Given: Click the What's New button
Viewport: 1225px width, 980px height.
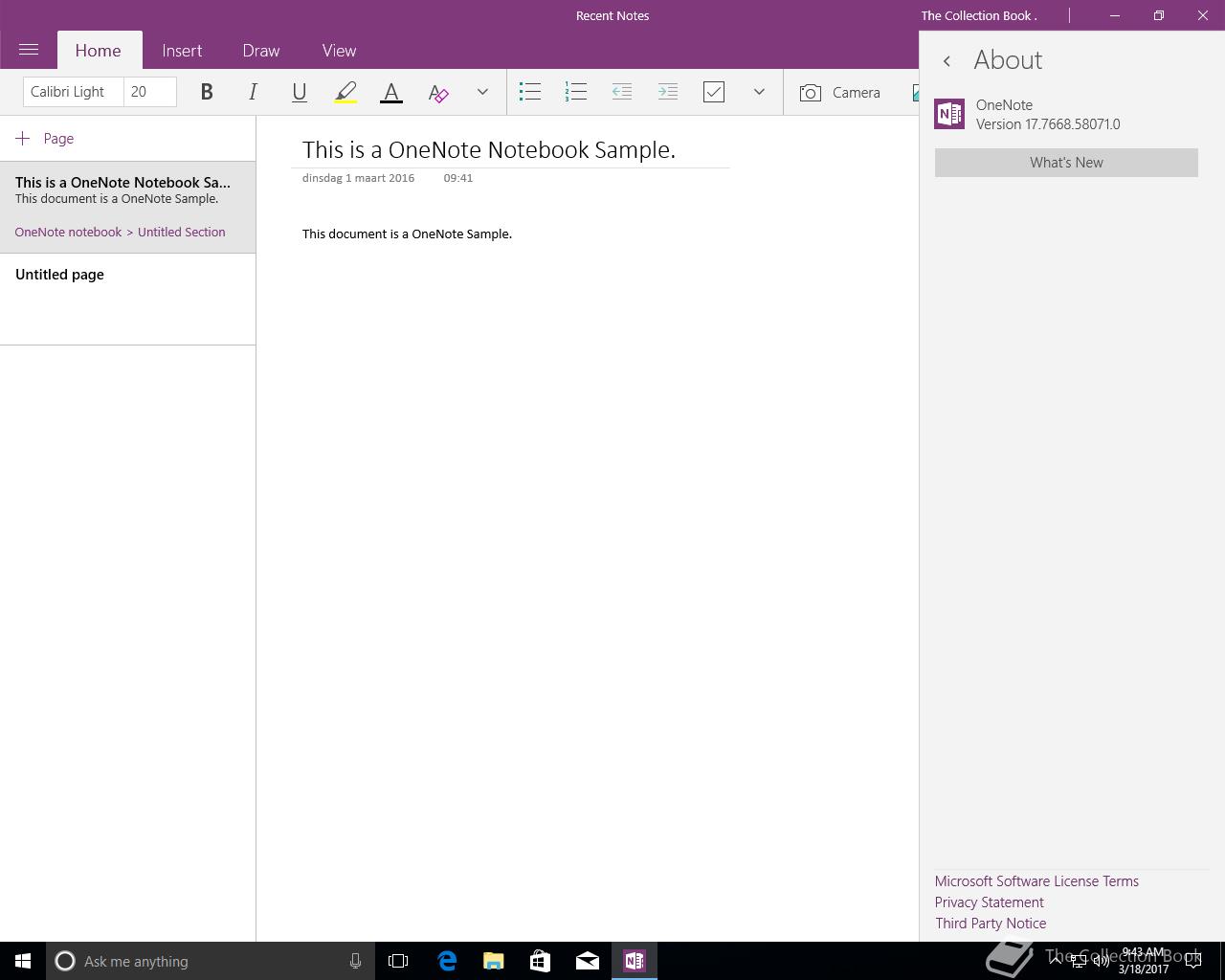Looking at the screenshot, I should (x=1066, y=163).
